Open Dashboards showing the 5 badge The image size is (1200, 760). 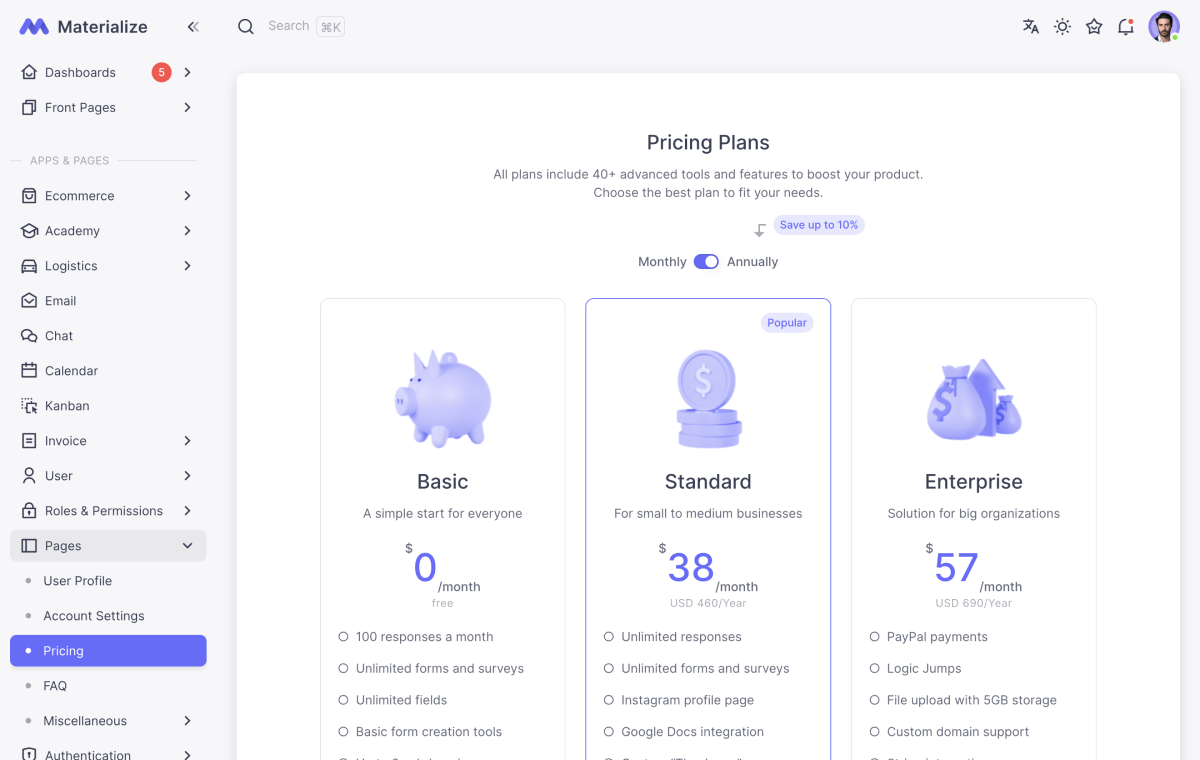pos(80,72)
